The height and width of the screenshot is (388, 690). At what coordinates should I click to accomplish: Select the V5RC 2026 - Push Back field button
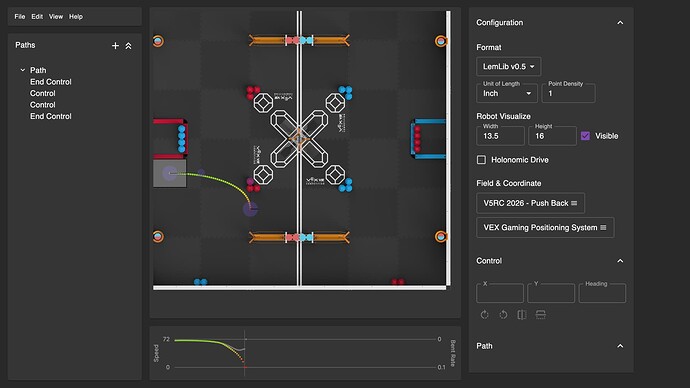click(531, 203)
